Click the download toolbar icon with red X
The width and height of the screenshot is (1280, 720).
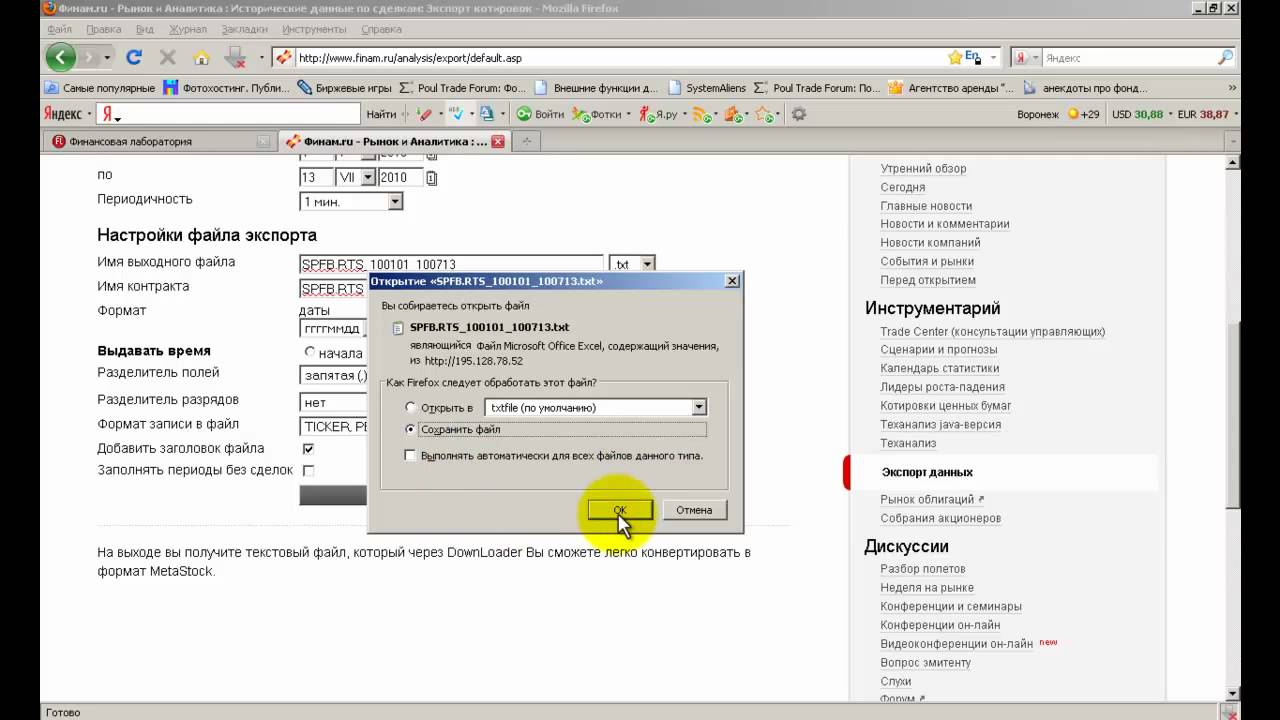pyautogui.click(x=236, y=58)
